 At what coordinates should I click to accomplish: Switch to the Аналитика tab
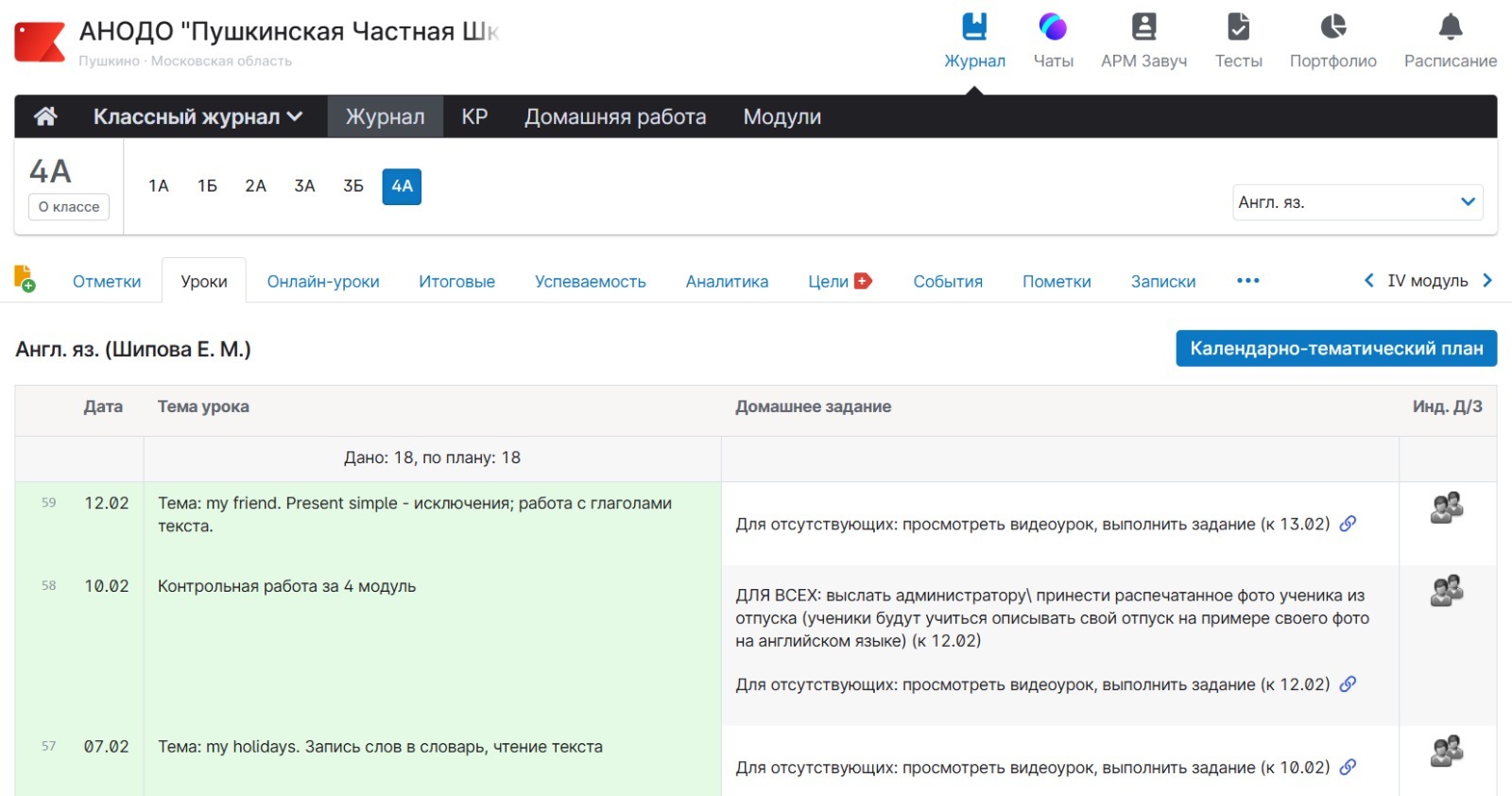pos(727,282)
